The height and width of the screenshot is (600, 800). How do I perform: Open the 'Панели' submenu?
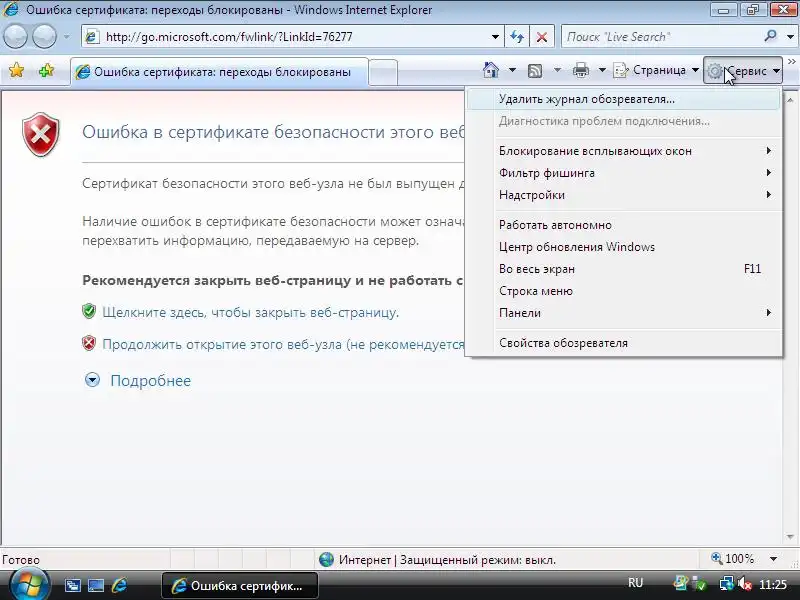tap(623, 313)
